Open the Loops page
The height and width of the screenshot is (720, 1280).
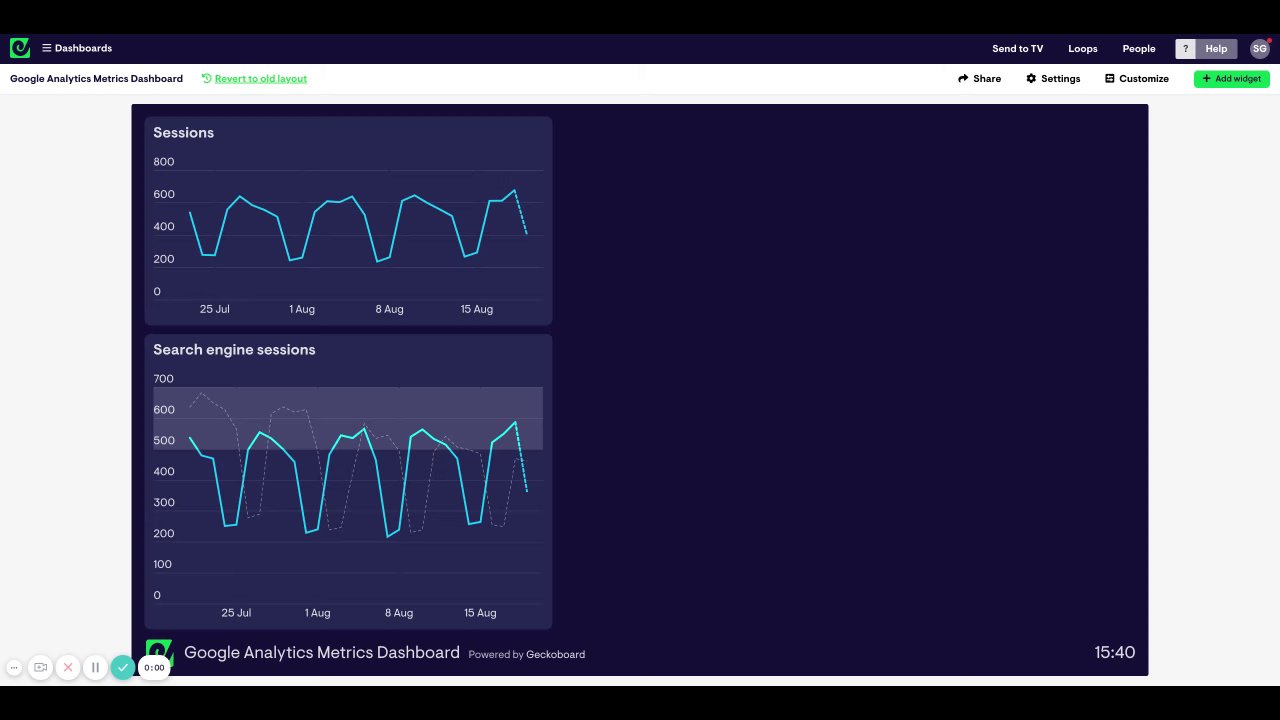(1082, 48)
